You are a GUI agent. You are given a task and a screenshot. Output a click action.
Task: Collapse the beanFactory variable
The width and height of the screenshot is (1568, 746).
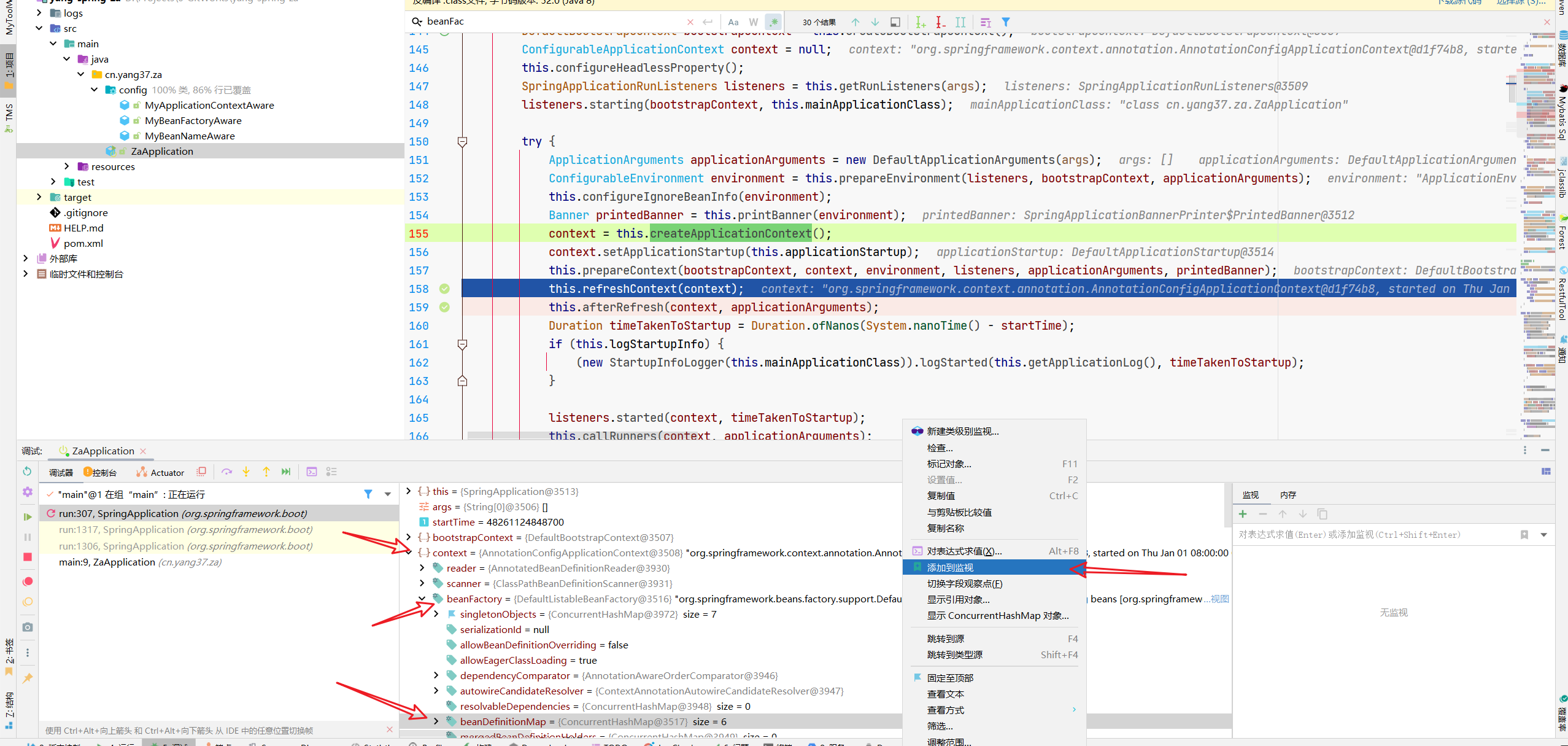point(422,599)
